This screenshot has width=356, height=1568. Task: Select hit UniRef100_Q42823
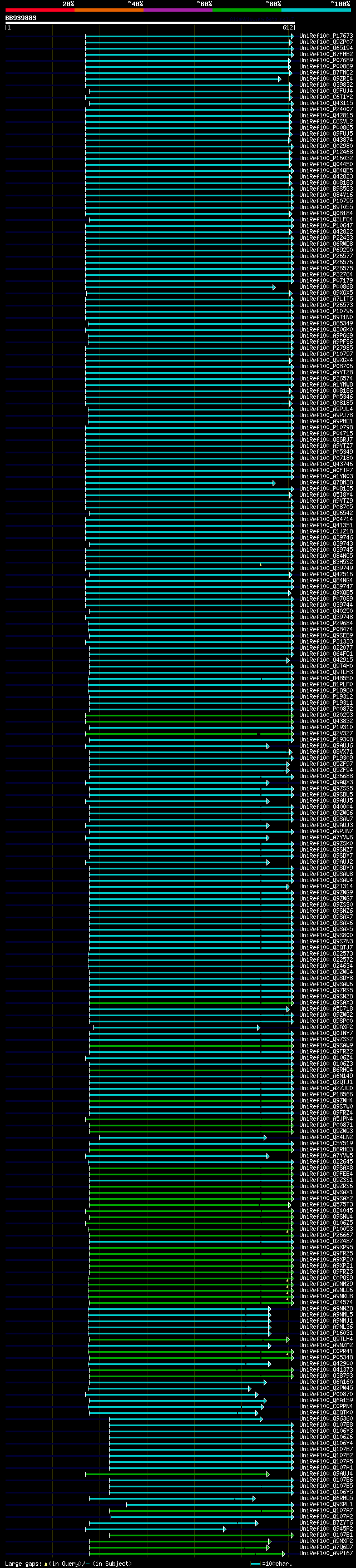point(325,176)
